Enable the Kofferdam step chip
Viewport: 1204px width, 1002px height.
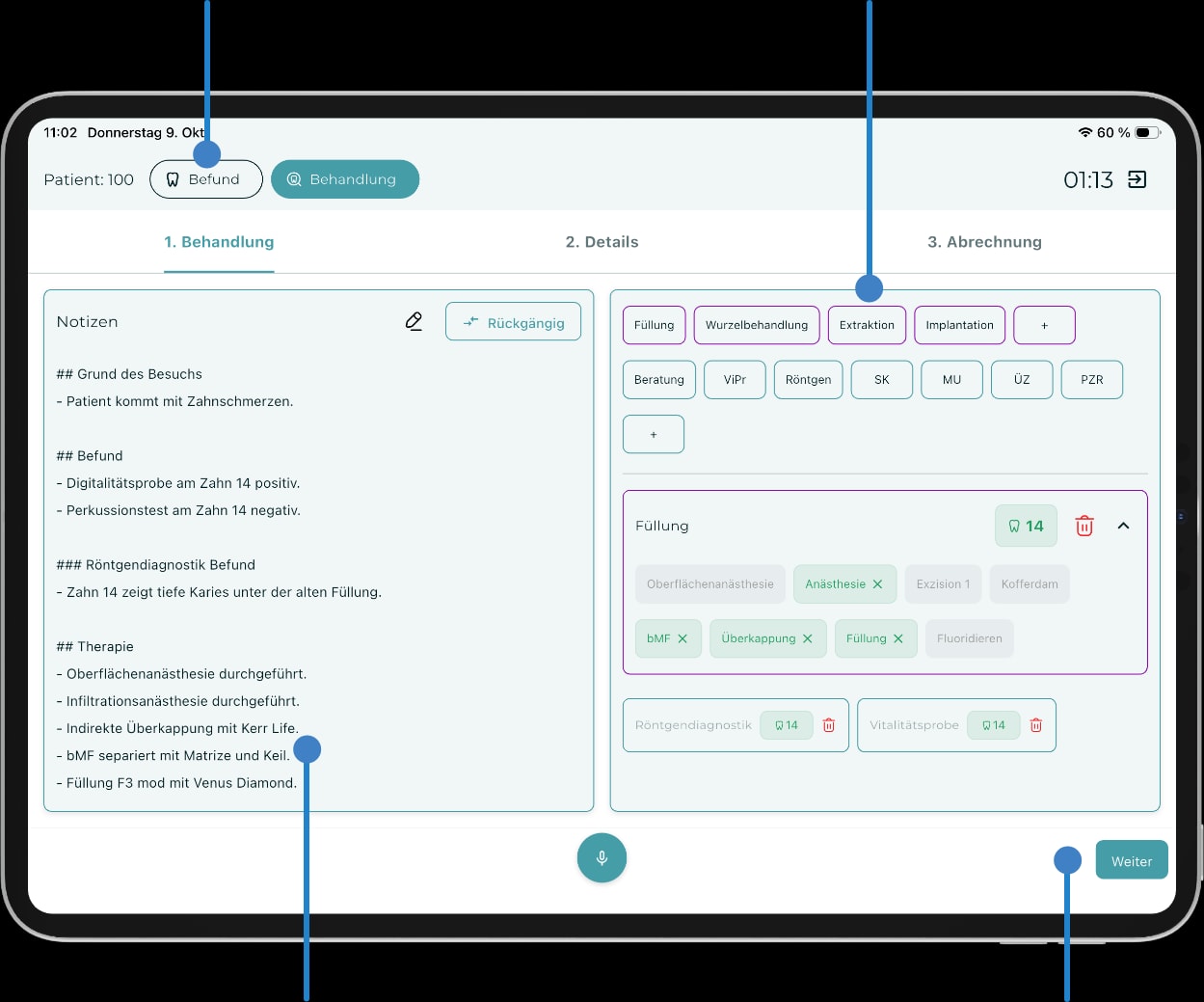[1030, 584]
